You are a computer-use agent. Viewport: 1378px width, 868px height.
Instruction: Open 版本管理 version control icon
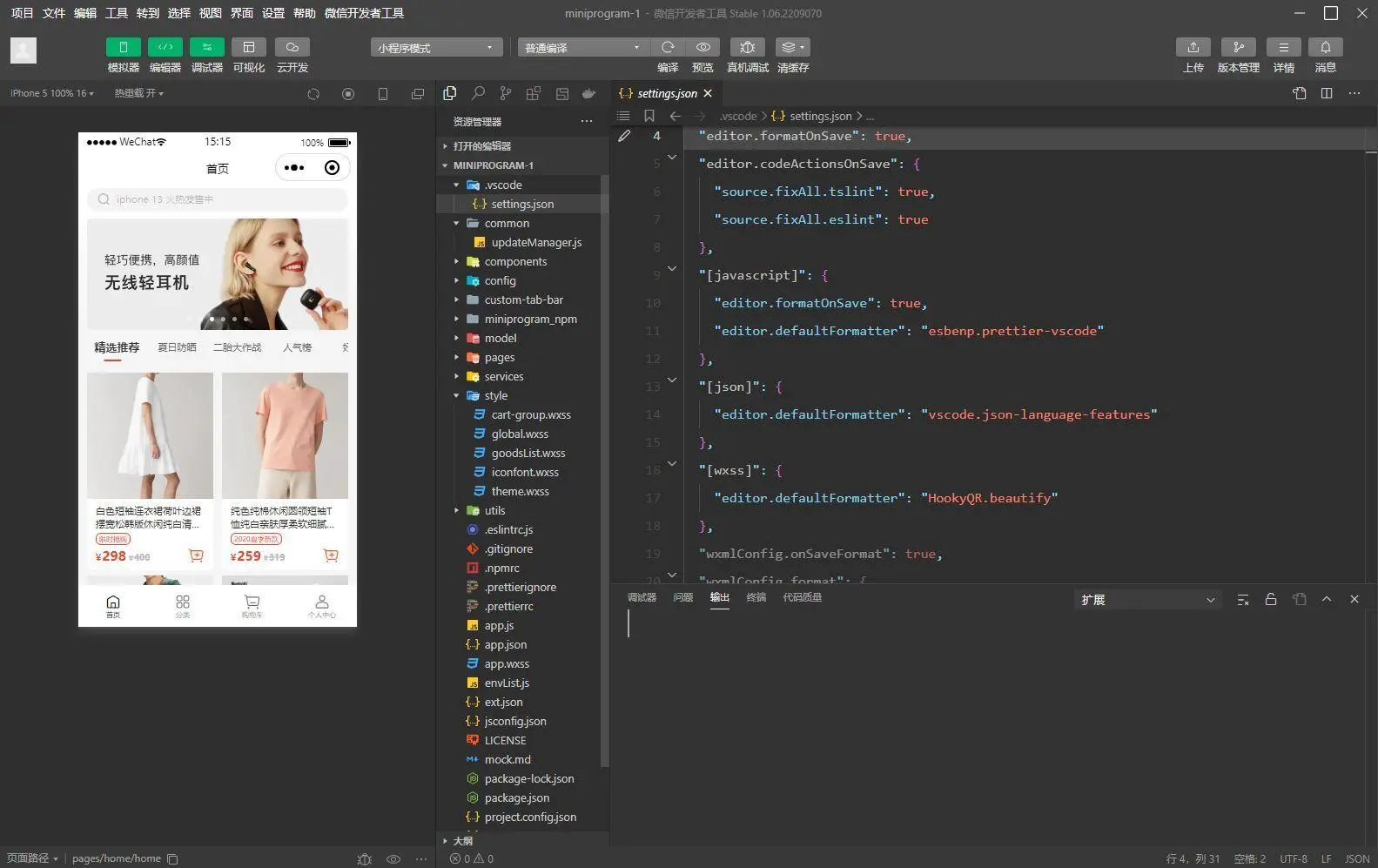(1238, 47)
